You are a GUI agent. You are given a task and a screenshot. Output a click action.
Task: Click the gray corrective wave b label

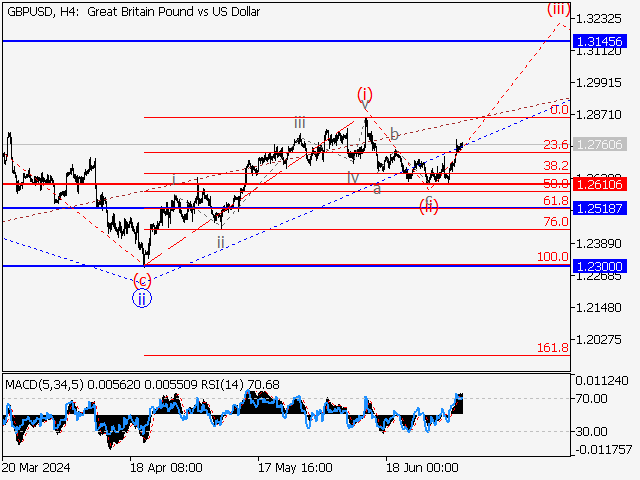pos(394,133)
